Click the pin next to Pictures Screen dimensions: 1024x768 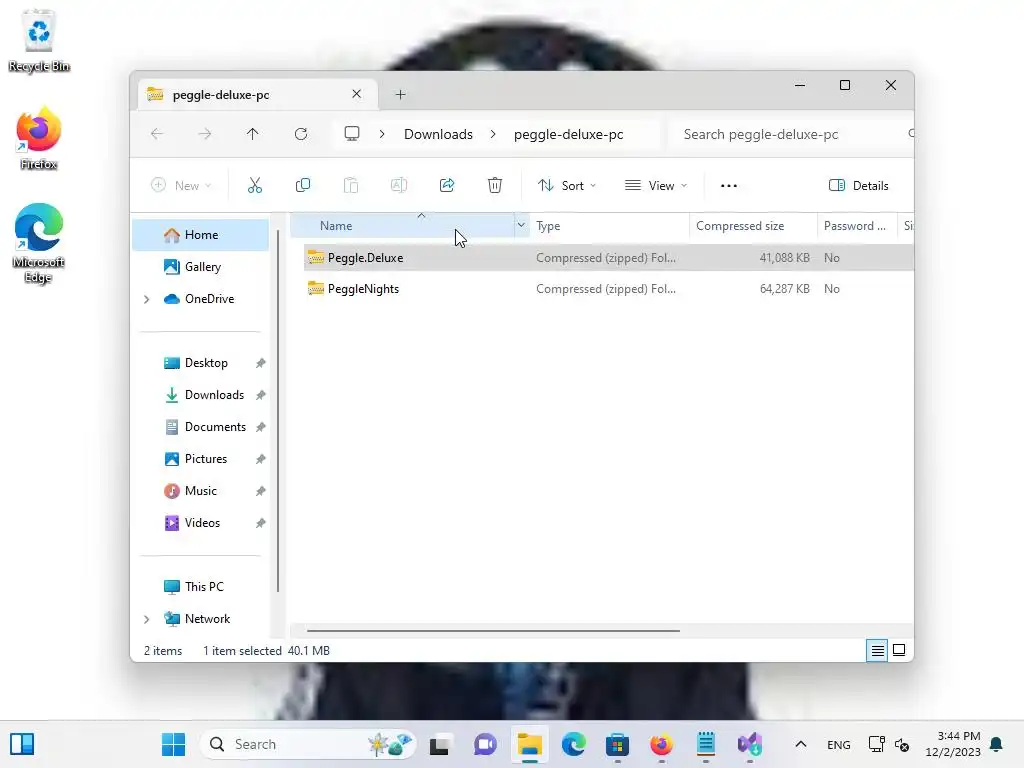coord(261,459)
